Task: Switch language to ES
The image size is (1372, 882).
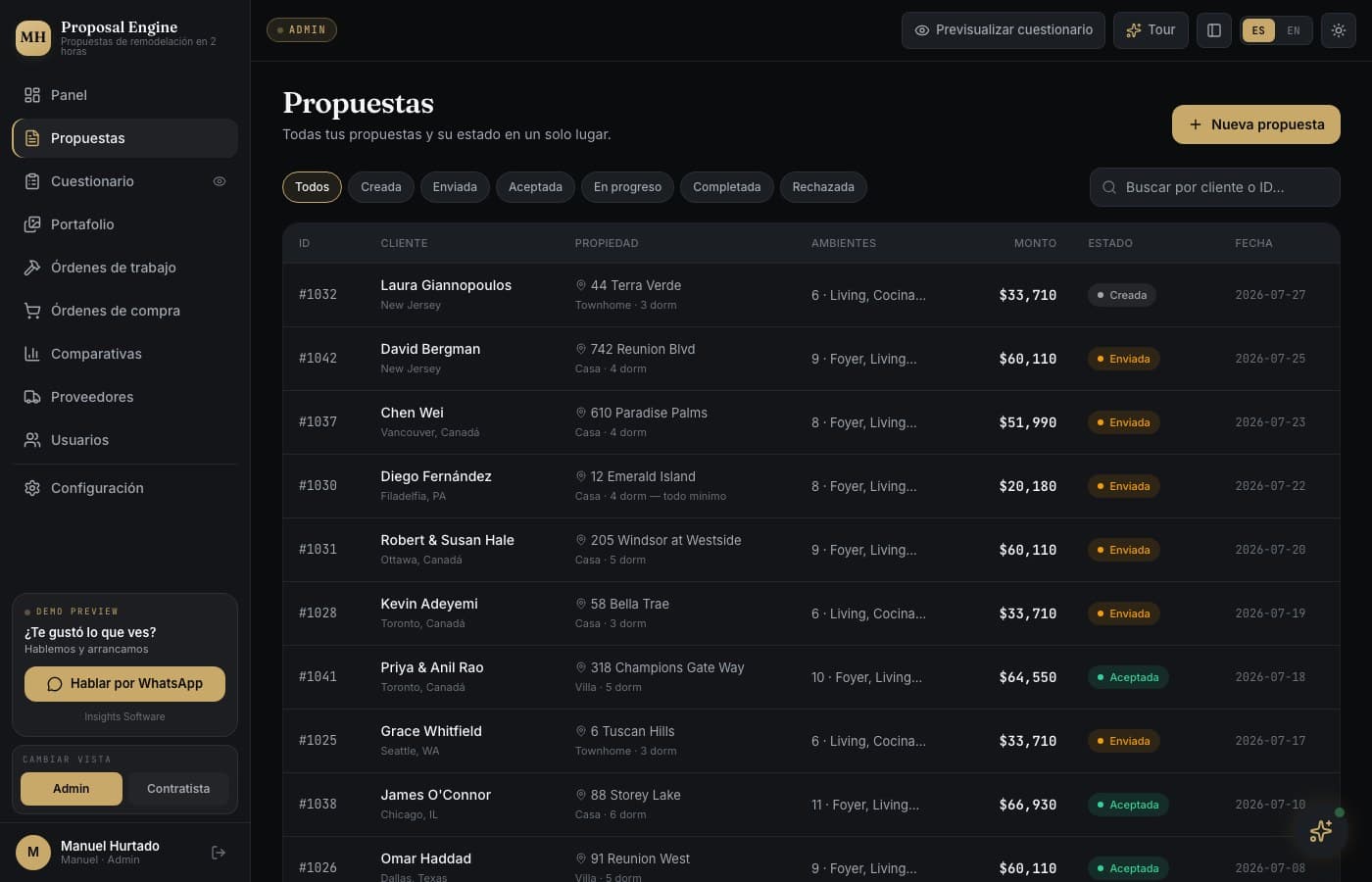Action: (1258, 30)
